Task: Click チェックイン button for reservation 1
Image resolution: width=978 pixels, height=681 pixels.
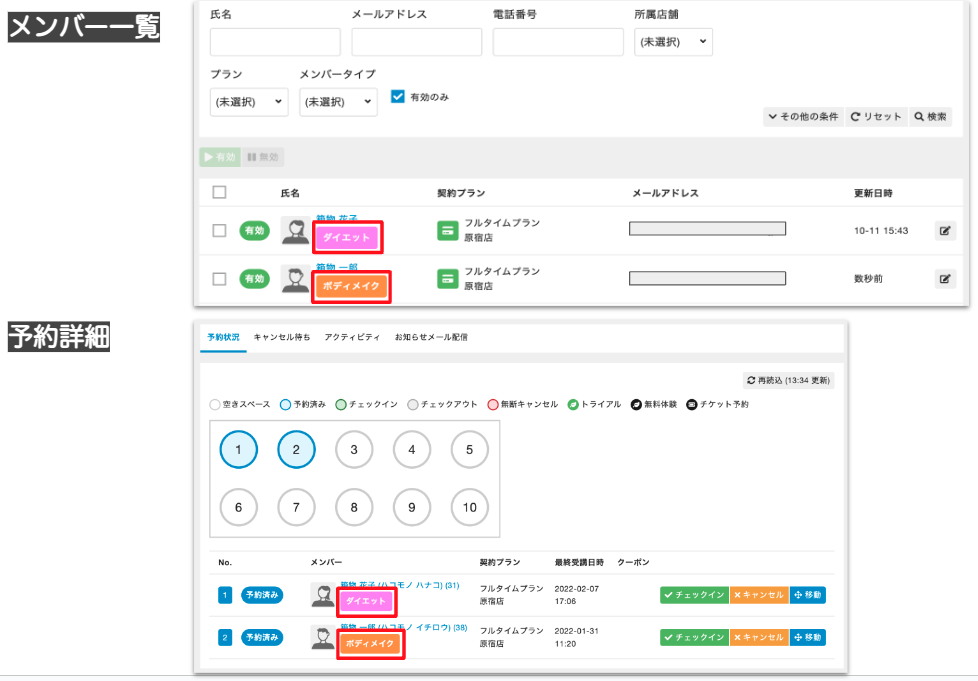Action: (x=693, y=595)
